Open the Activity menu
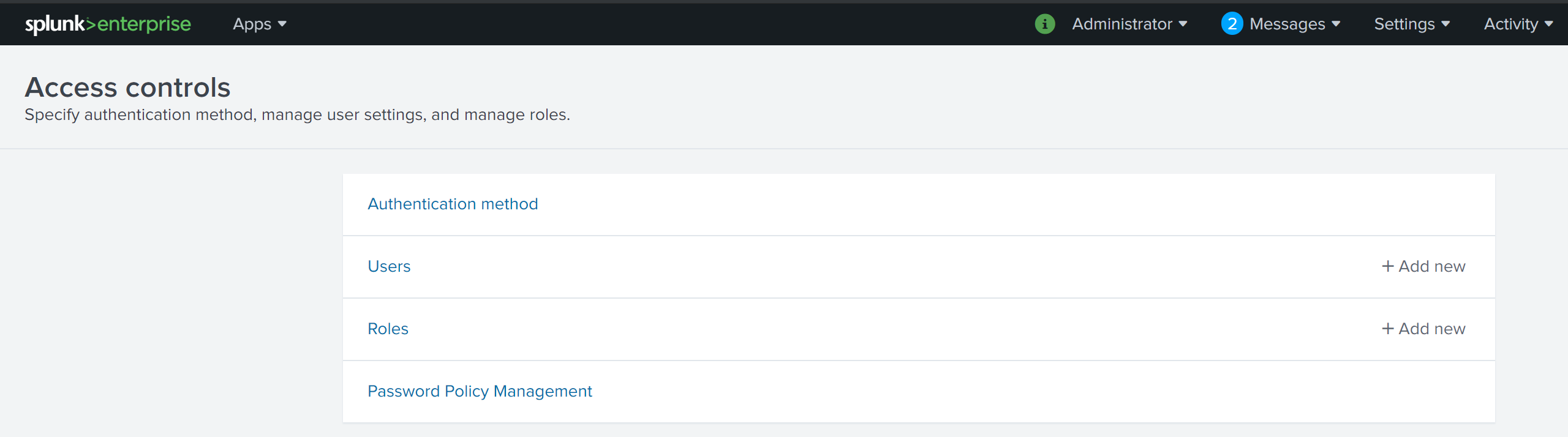Image resolution: width=1568 pixels, height=437 pixels. click(x=1518, y=24)
